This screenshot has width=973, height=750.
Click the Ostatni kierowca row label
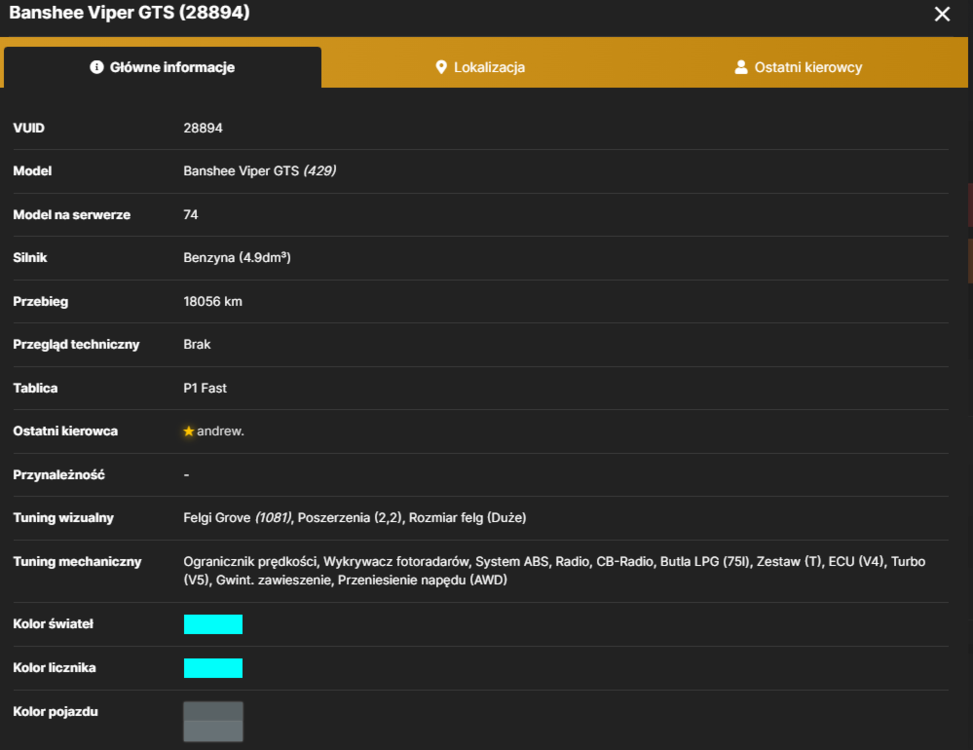coord(65,431)
